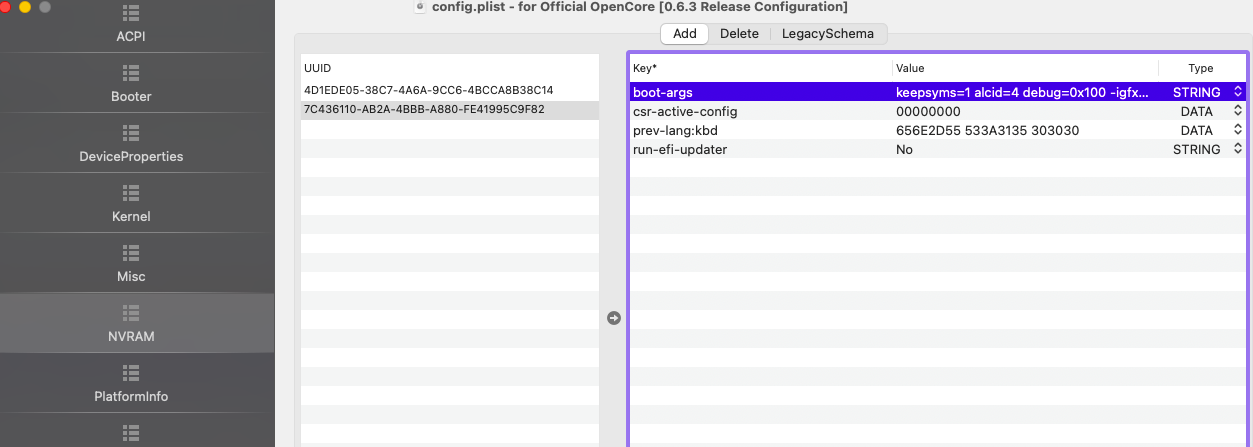The height and width of the screenshot is (447, 1253).
Task: Expand Type selector for prev-lang:kbd
Action: tap(1238, 130)
